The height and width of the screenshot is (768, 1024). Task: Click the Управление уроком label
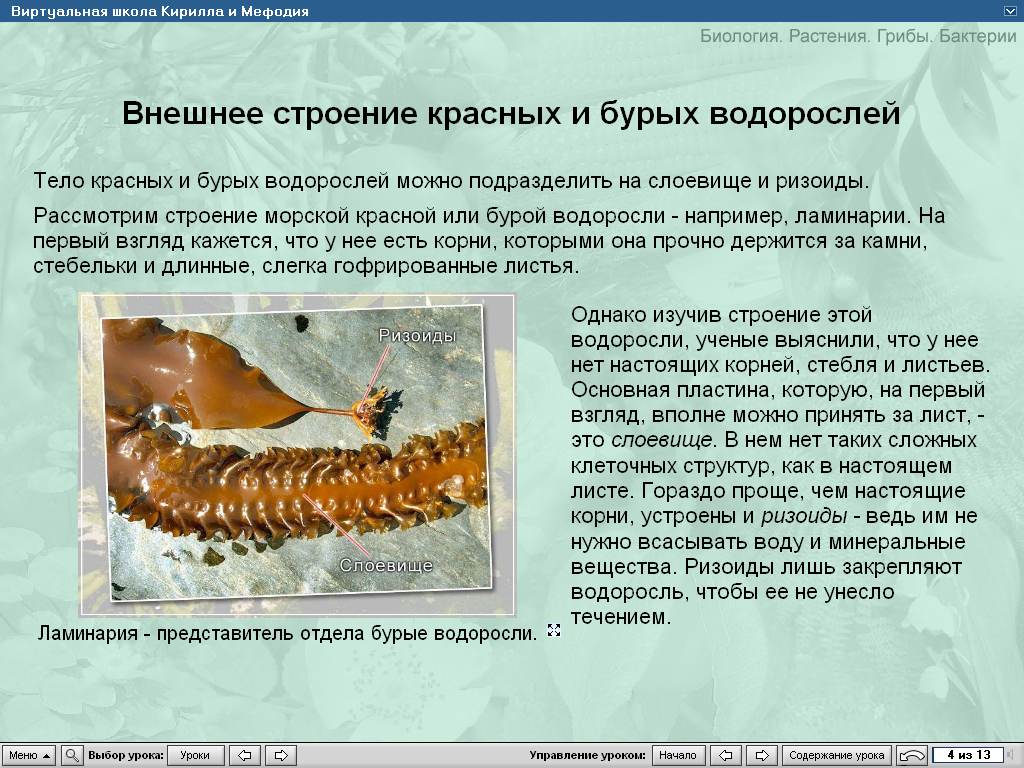pyautogui.click(x=587, y=755)
